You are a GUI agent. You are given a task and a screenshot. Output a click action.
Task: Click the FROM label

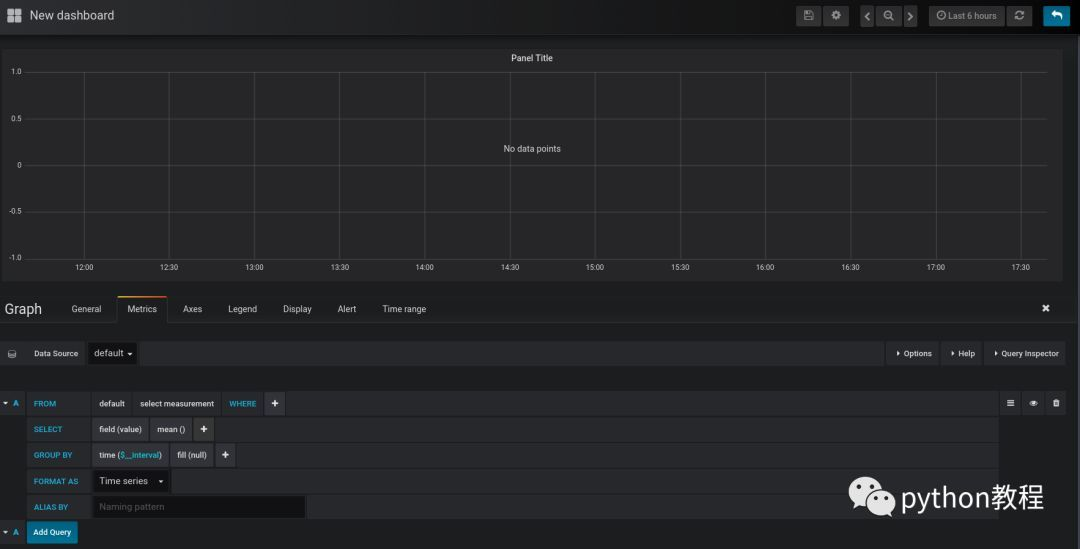[45, 404]
